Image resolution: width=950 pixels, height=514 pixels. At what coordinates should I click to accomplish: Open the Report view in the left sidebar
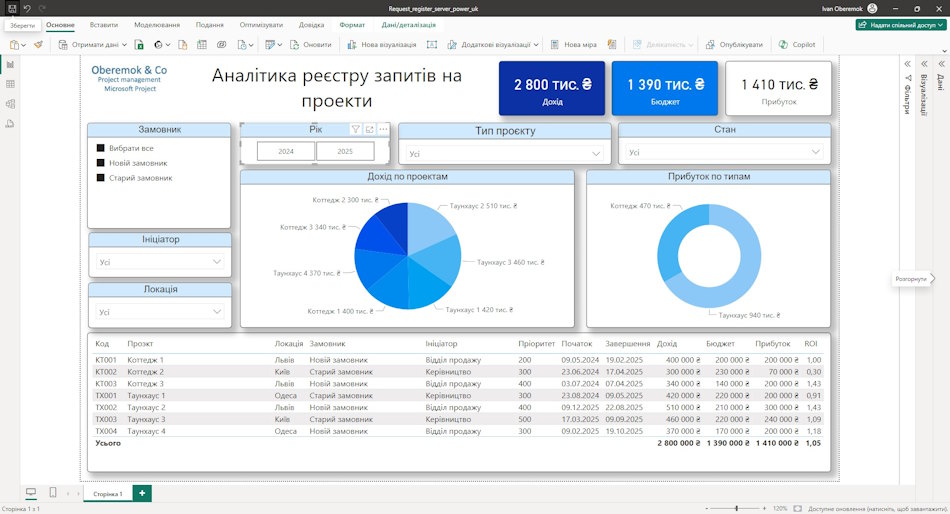coord(10,64)
